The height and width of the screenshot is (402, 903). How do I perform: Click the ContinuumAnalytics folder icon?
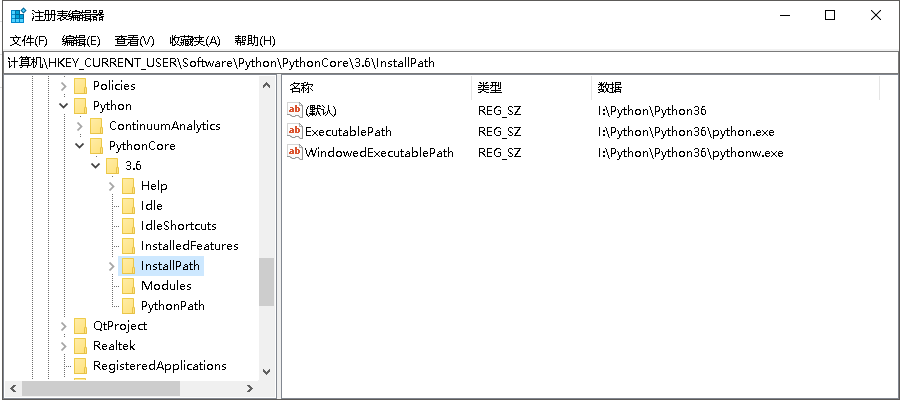click(x=96, y=126)
